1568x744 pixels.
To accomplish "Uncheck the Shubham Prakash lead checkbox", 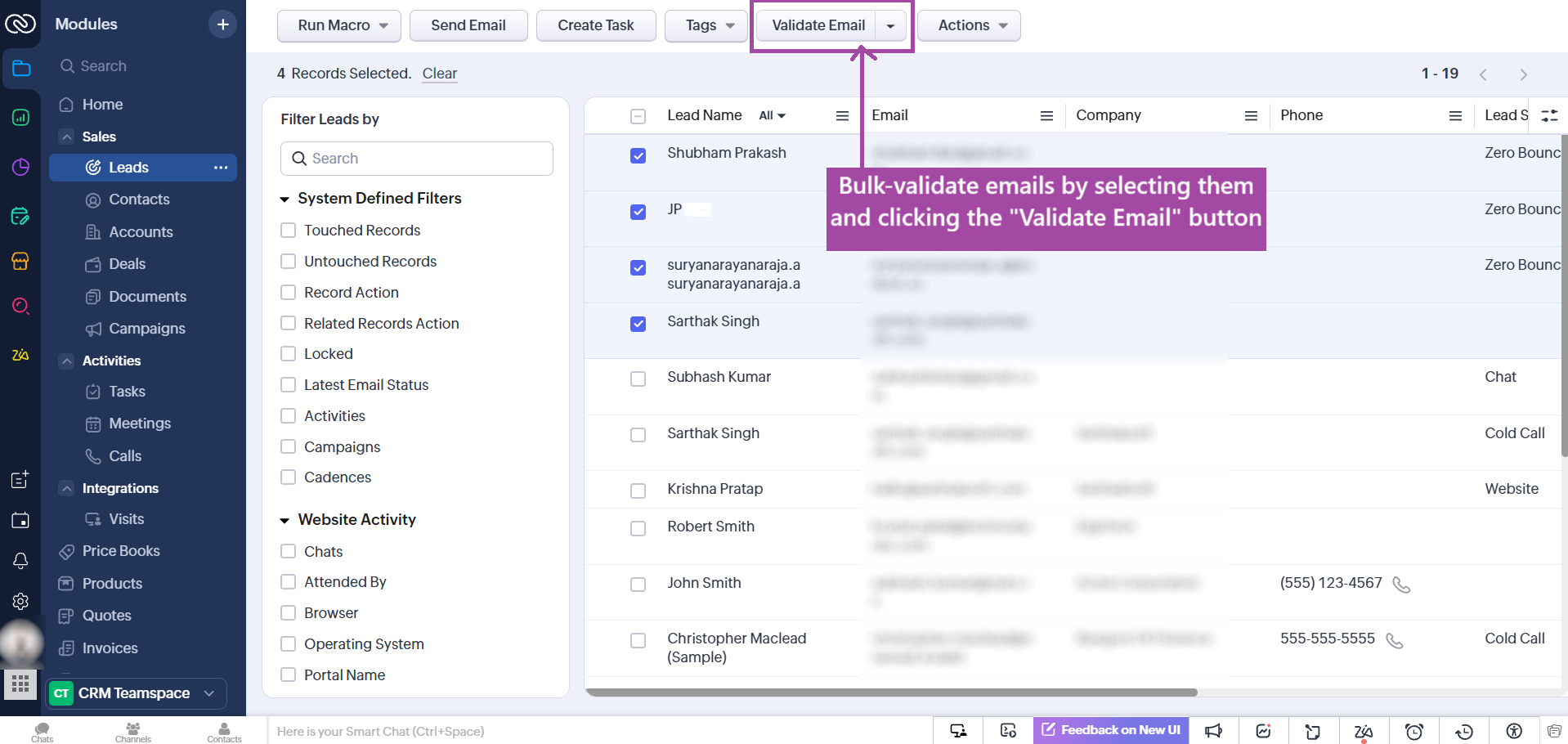I will click(x=638, y=155).
